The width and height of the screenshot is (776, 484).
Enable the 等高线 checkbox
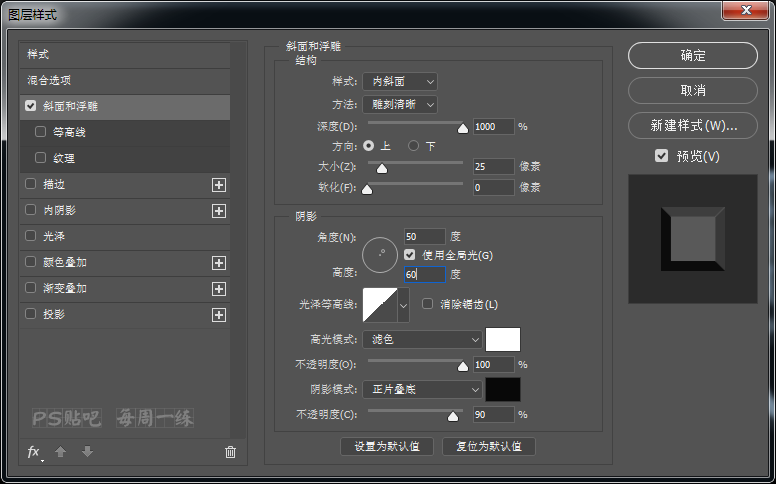[x=41, y=132]
